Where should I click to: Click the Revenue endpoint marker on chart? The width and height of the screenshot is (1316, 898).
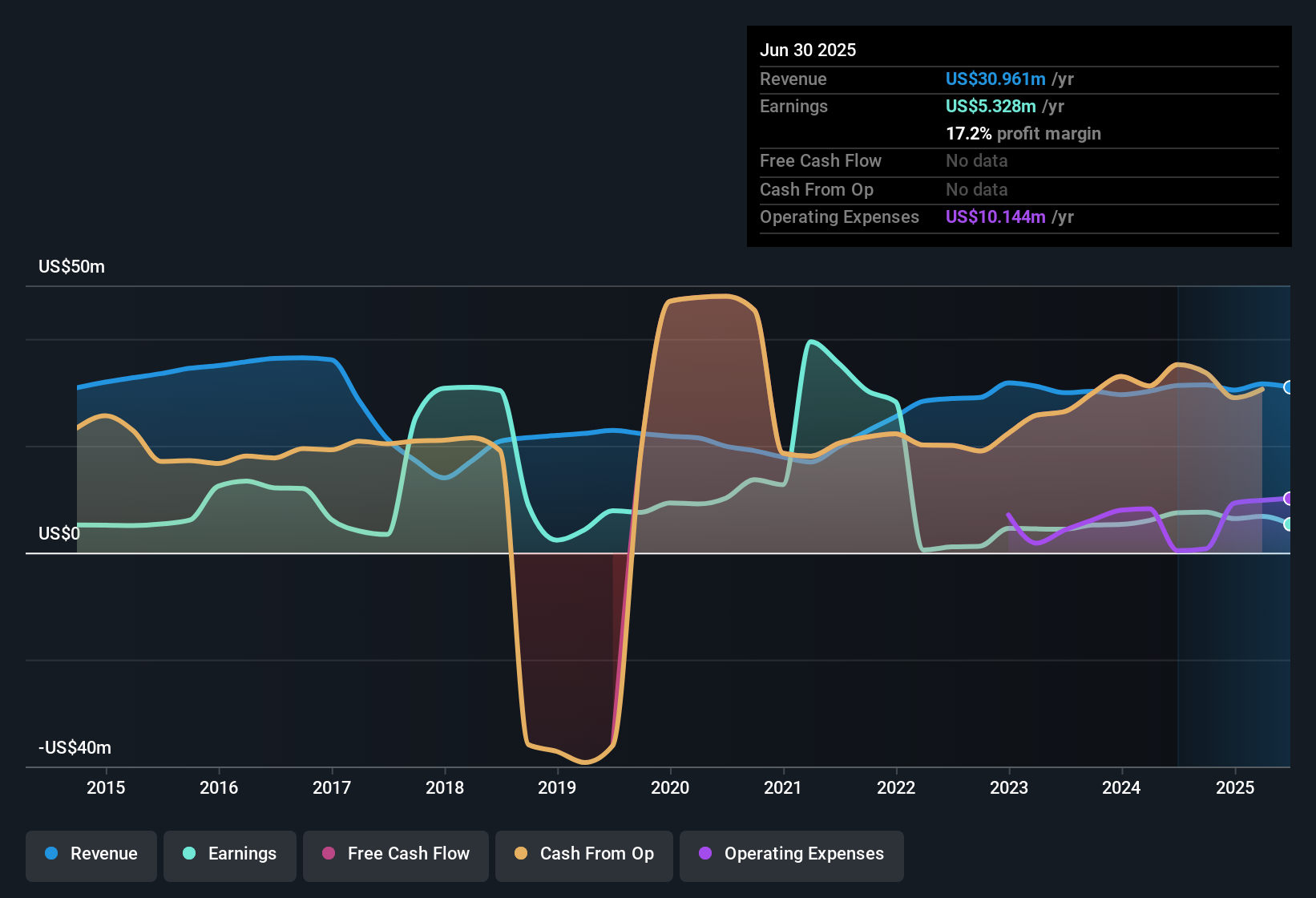point(1289,387)
